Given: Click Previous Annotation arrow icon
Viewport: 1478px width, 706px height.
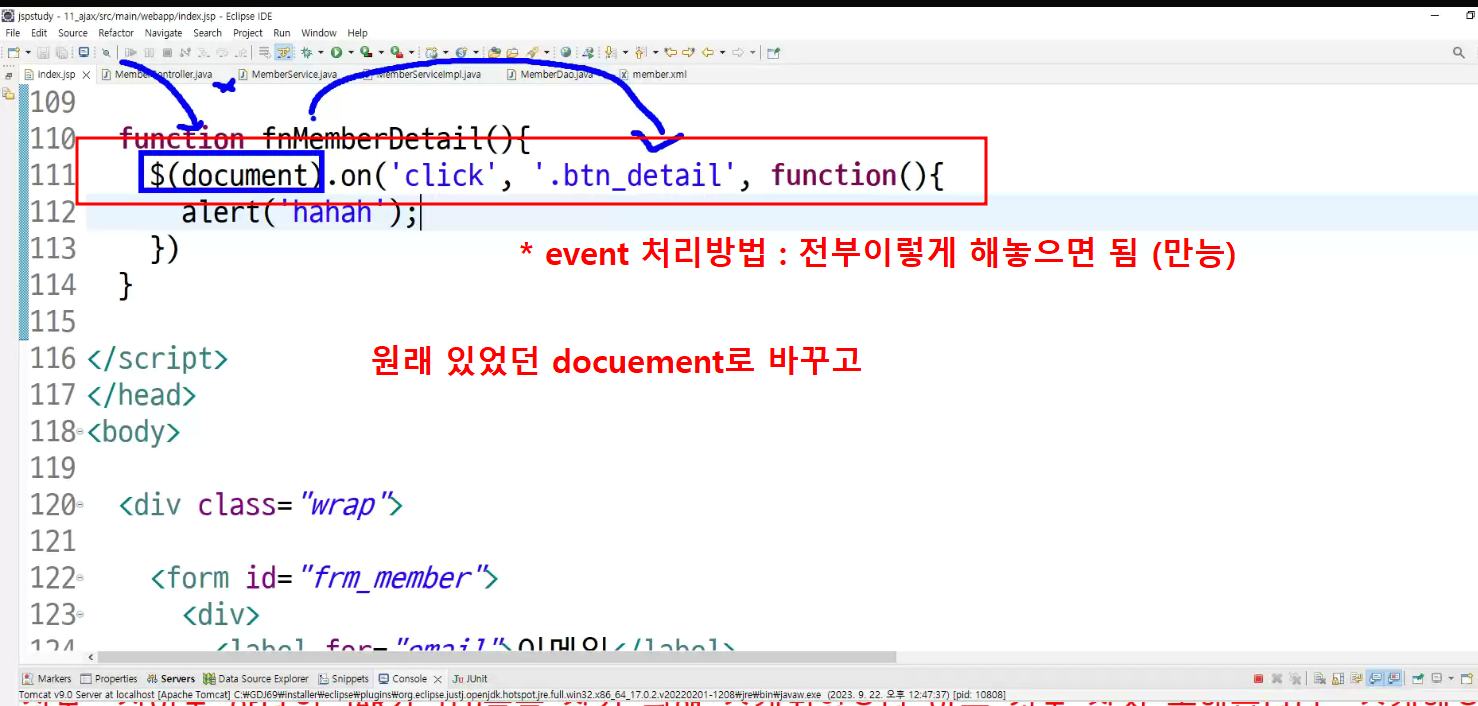Looking at the screenshot, I should click(x=640, y=52).
